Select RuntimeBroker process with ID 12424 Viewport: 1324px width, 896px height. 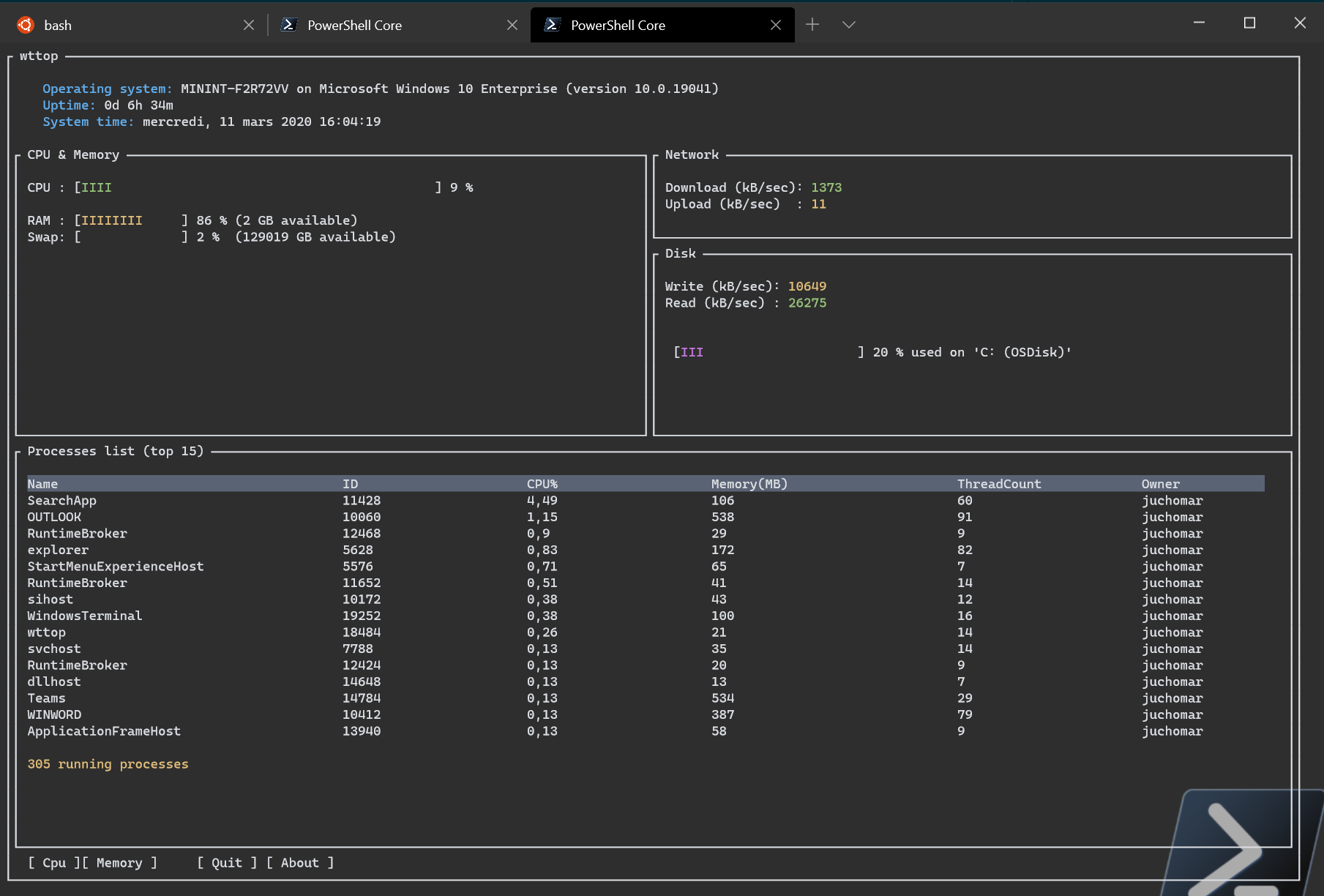[646, 665]
